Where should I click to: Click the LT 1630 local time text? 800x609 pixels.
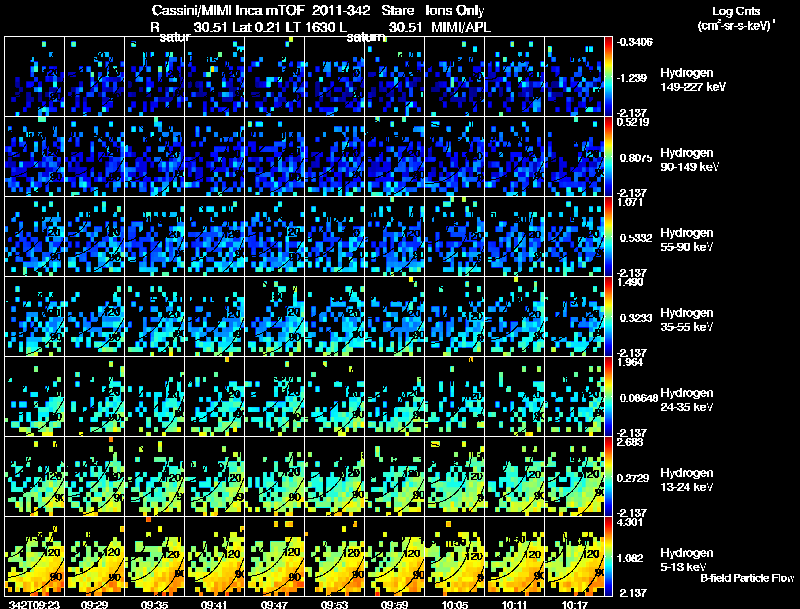click(310, 27)
